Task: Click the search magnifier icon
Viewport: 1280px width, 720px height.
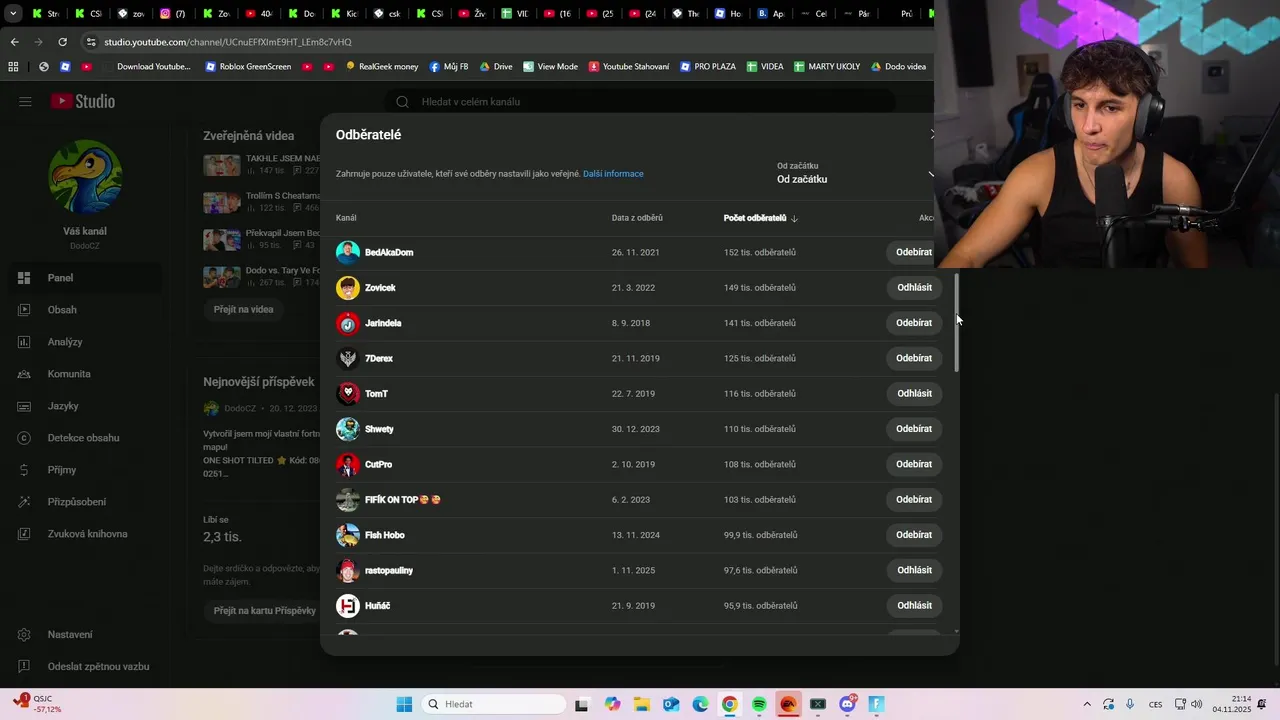Action: (403, 102)
